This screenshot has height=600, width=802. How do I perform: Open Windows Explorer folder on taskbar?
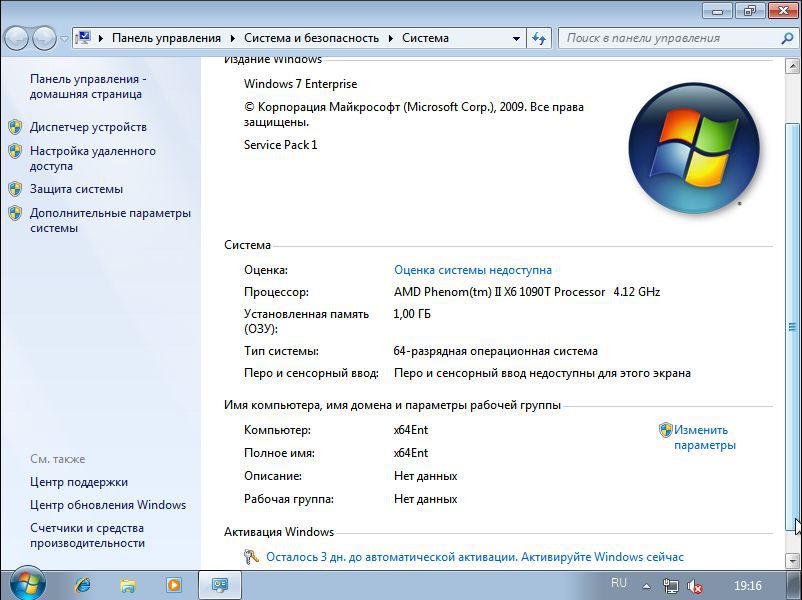coord(128,584)
